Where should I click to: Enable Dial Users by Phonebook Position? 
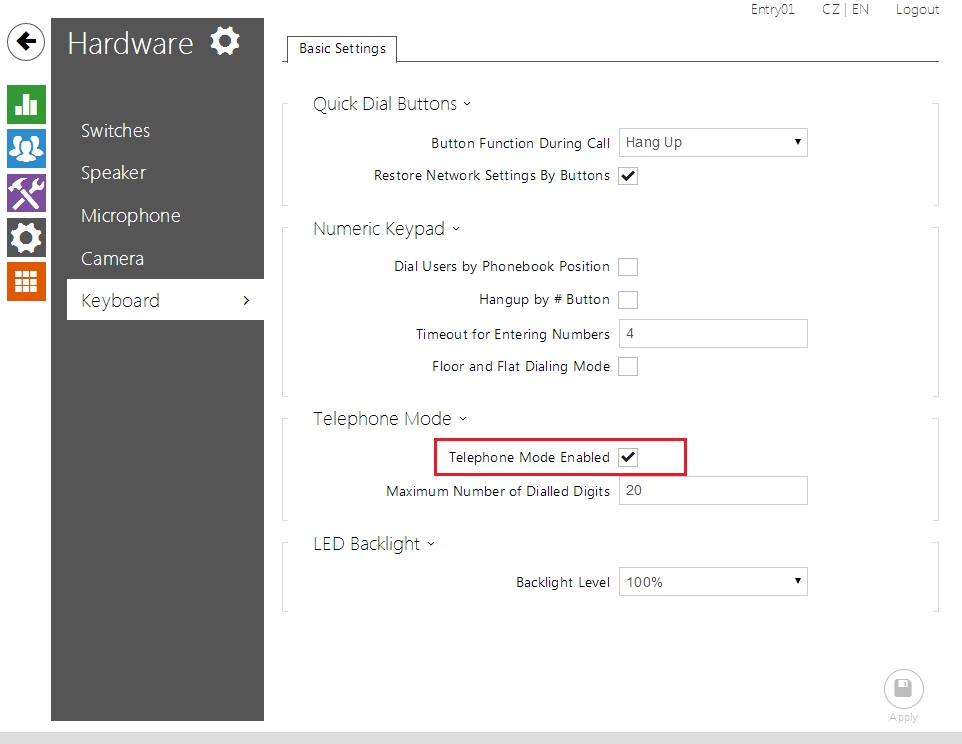coord(628,267)
